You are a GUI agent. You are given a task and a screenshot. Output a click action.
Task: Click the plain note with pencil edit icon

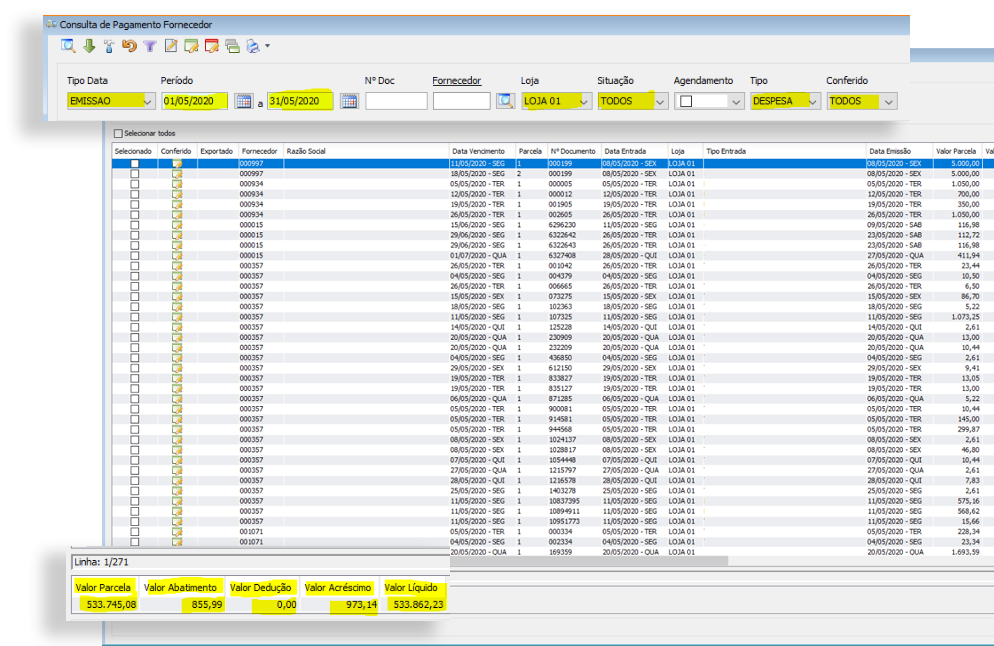tap(171, 46)
